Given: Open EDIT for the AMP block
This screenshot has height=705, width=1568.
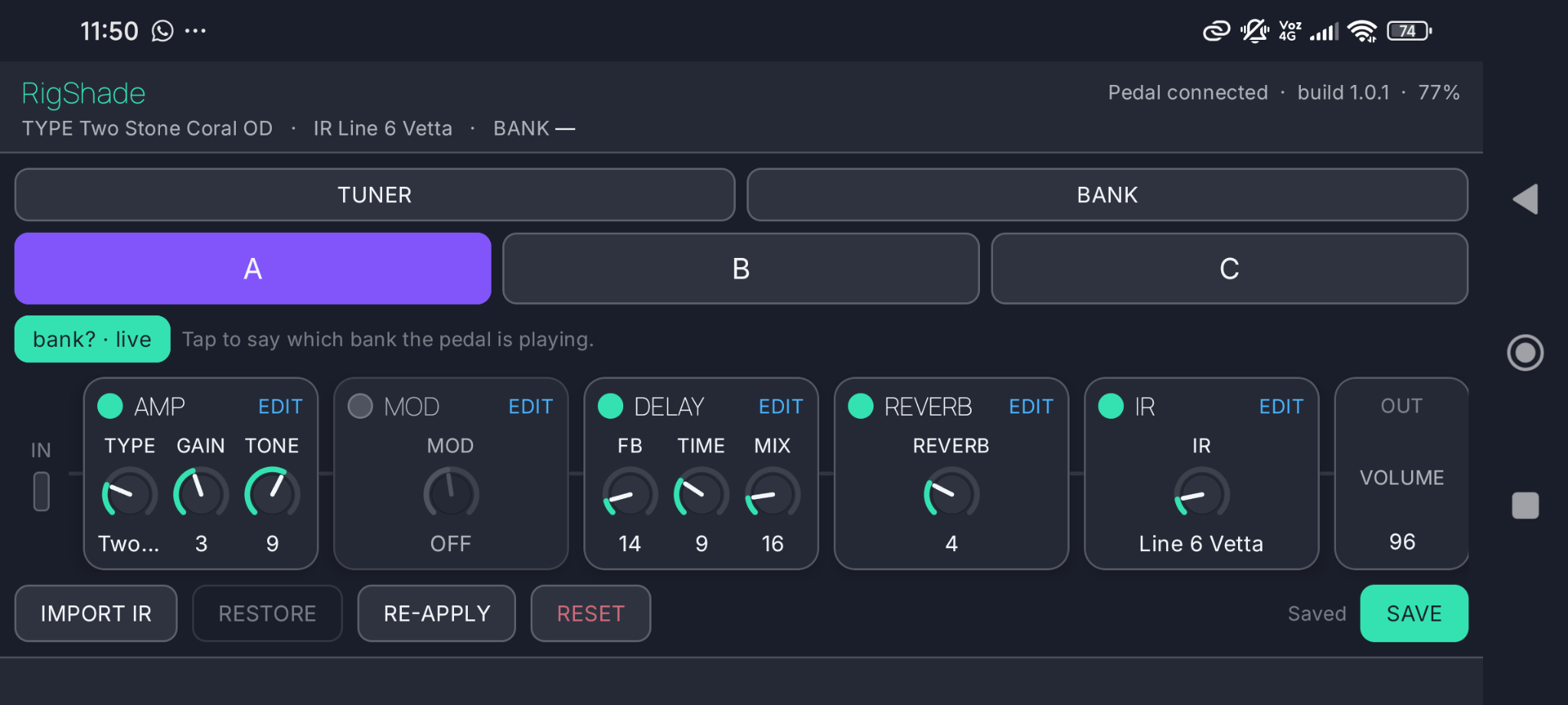Looking at the screenshot, I should point(280,406).
